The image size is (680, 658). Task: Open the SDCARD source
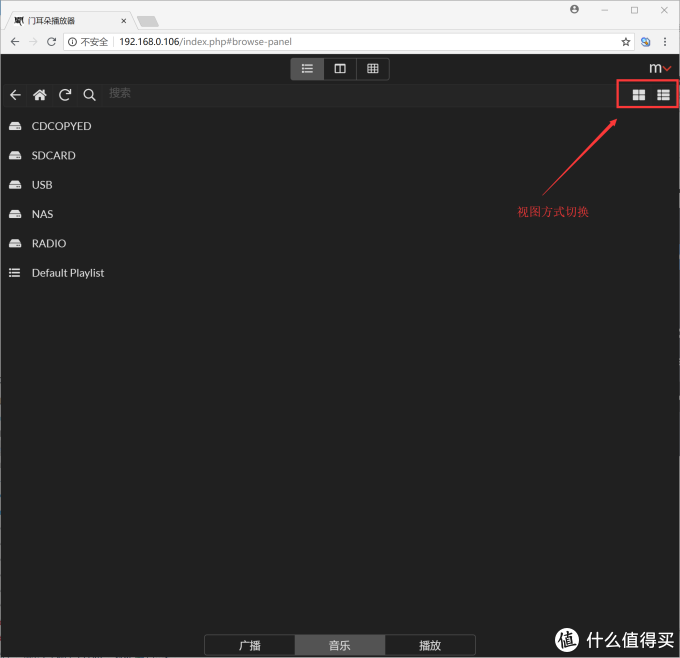click(53, 156)
